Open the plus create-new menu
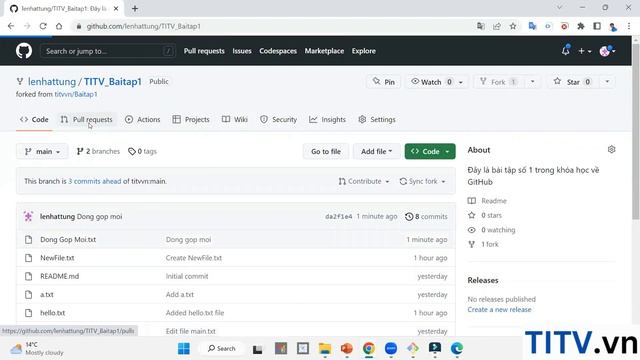This screenshot has width=640, height=360. (584, 51)
